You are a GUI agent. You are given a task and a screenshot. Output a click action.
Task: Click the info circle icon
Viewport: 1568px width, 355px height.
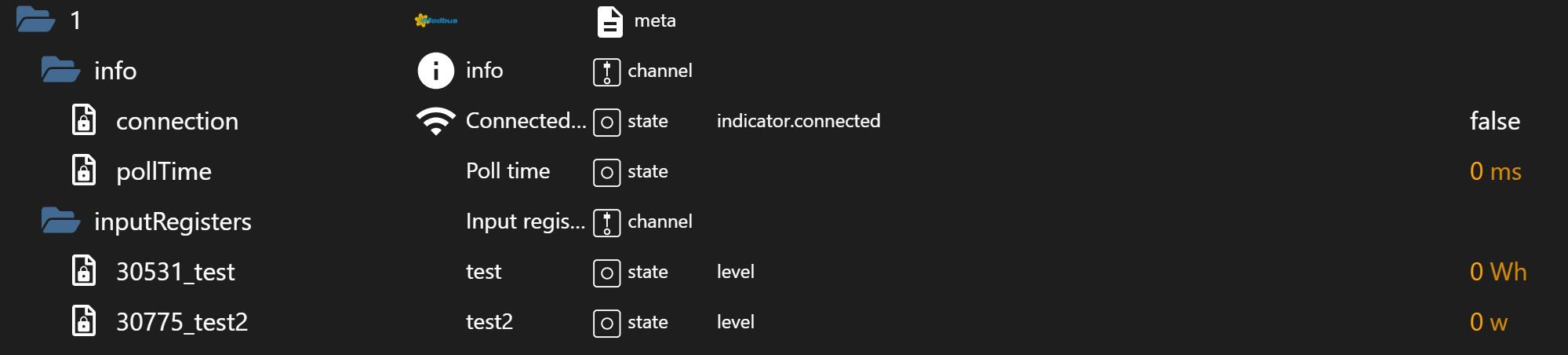pyautogui.click(x=435, y=71)
